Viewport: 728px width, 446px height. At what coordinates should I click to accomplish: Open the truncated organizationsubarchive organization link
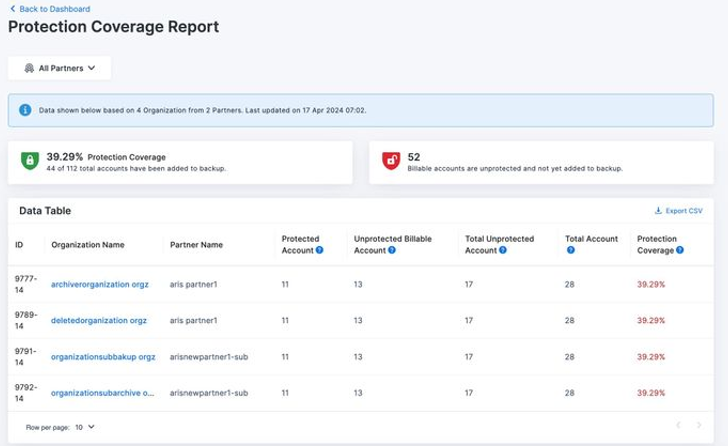tap(103, 393)
